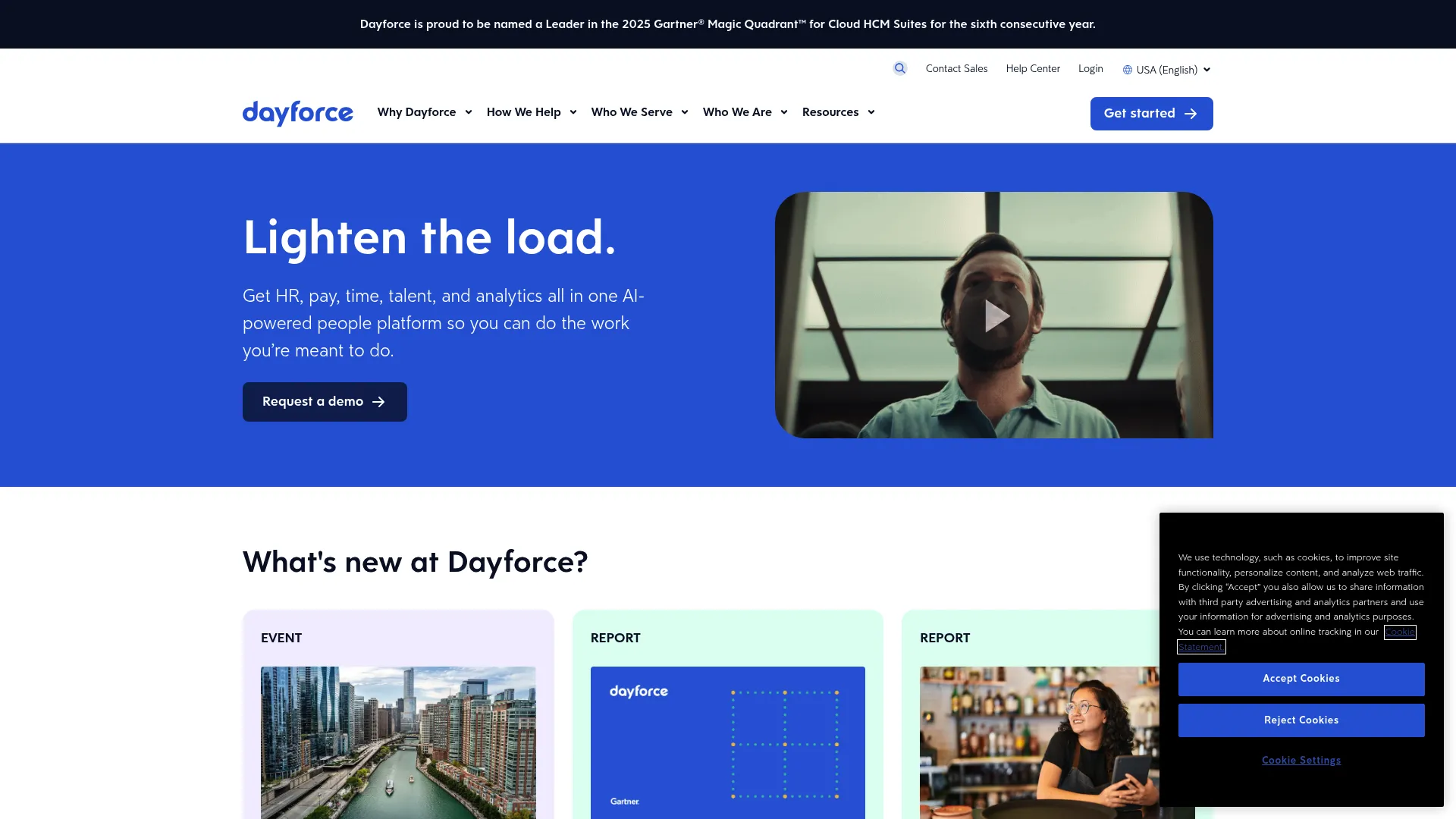Click the arrow icon in Get started button
Image resolution: width=1456 pixels, height=819 pixels.
pyautogui.click(x=1191, y=114)
